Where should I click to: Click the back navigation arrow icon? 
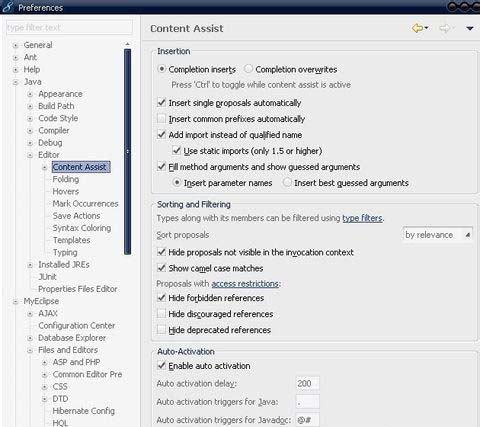click(x=417, y=28)
